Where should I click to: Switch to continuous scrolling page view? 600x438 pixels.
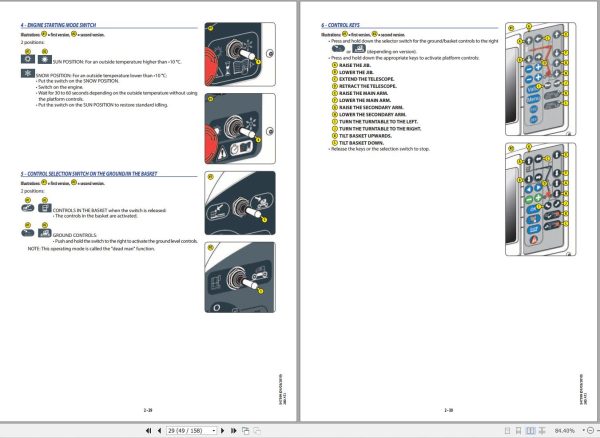pyautogui.click(x=518, y=431)
